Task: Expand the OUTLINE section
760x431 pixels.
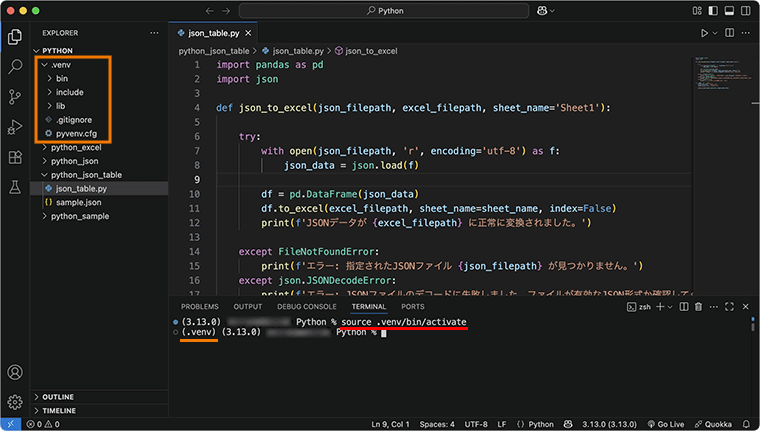Action: (x=99, y=397)
